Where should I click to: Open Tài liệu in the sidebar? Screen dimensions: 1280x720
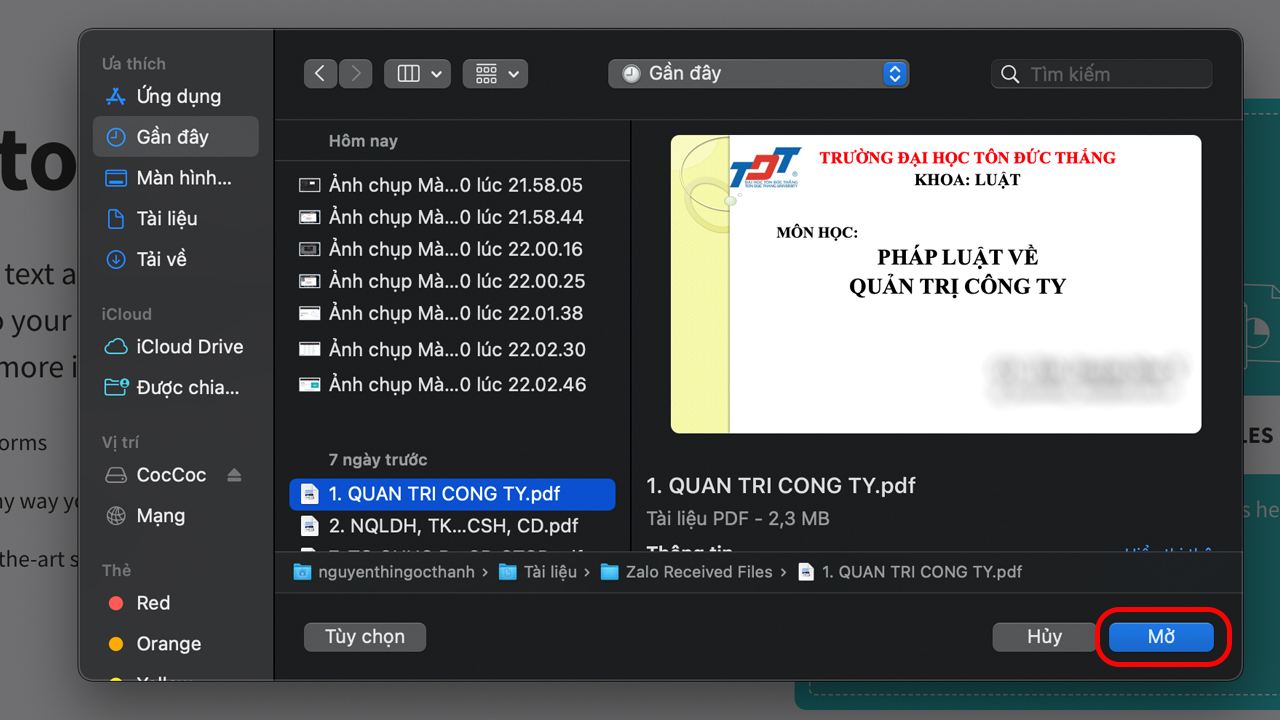(x=175, y=219)
